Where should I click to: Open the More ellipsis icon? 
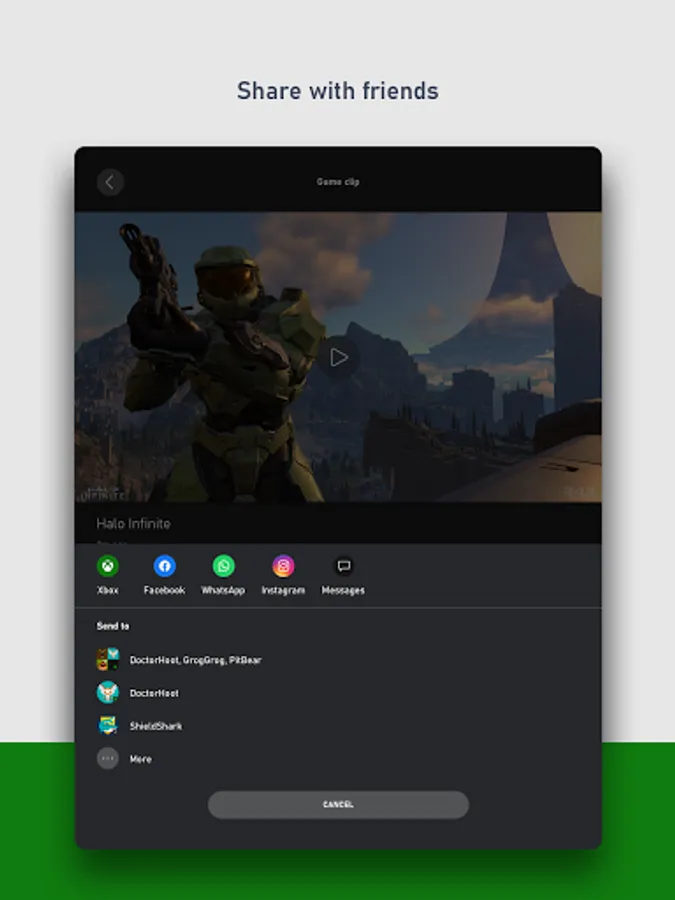(108, 758)
